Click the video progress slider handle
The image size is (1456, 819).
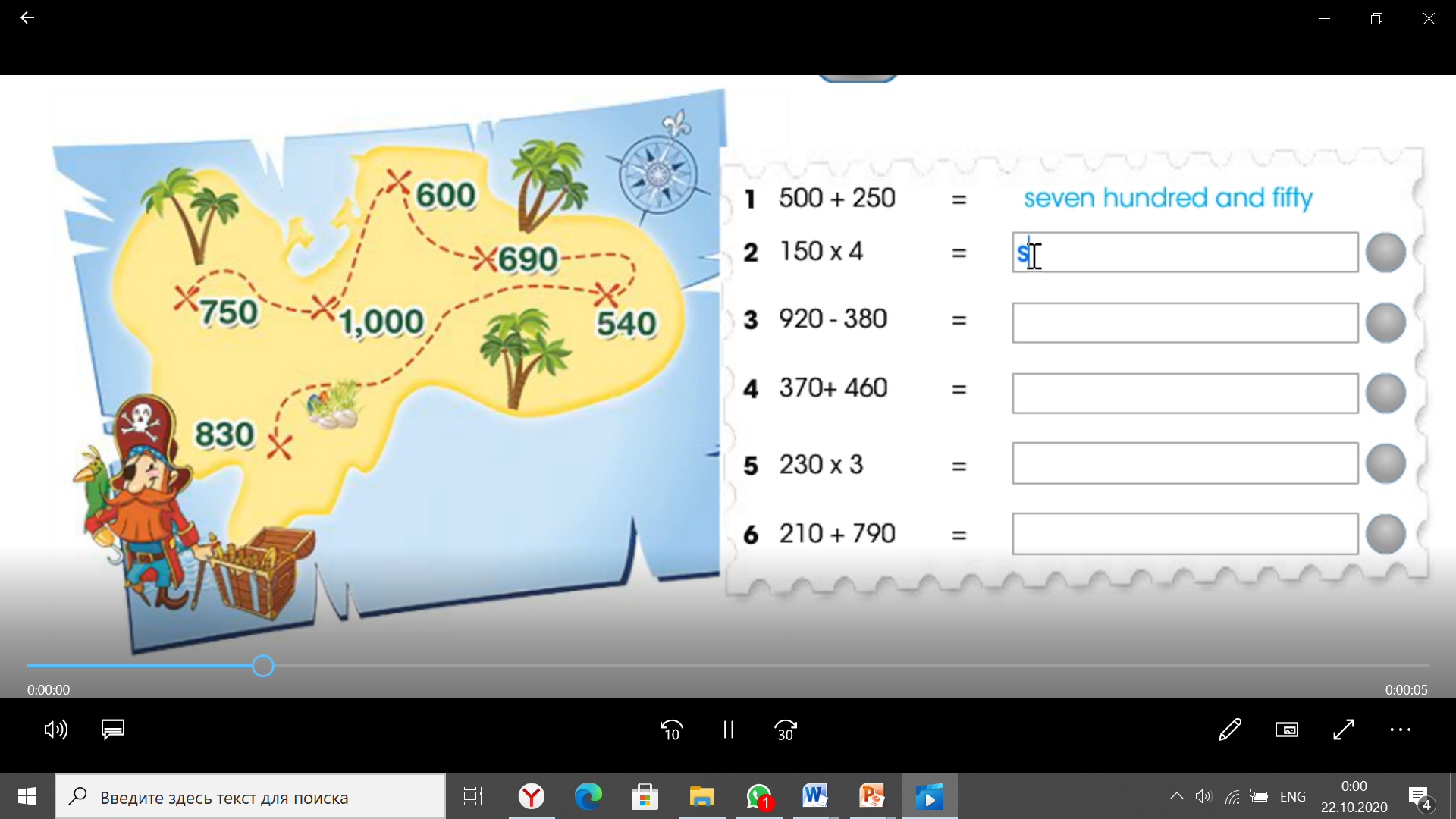click(263, 666)
